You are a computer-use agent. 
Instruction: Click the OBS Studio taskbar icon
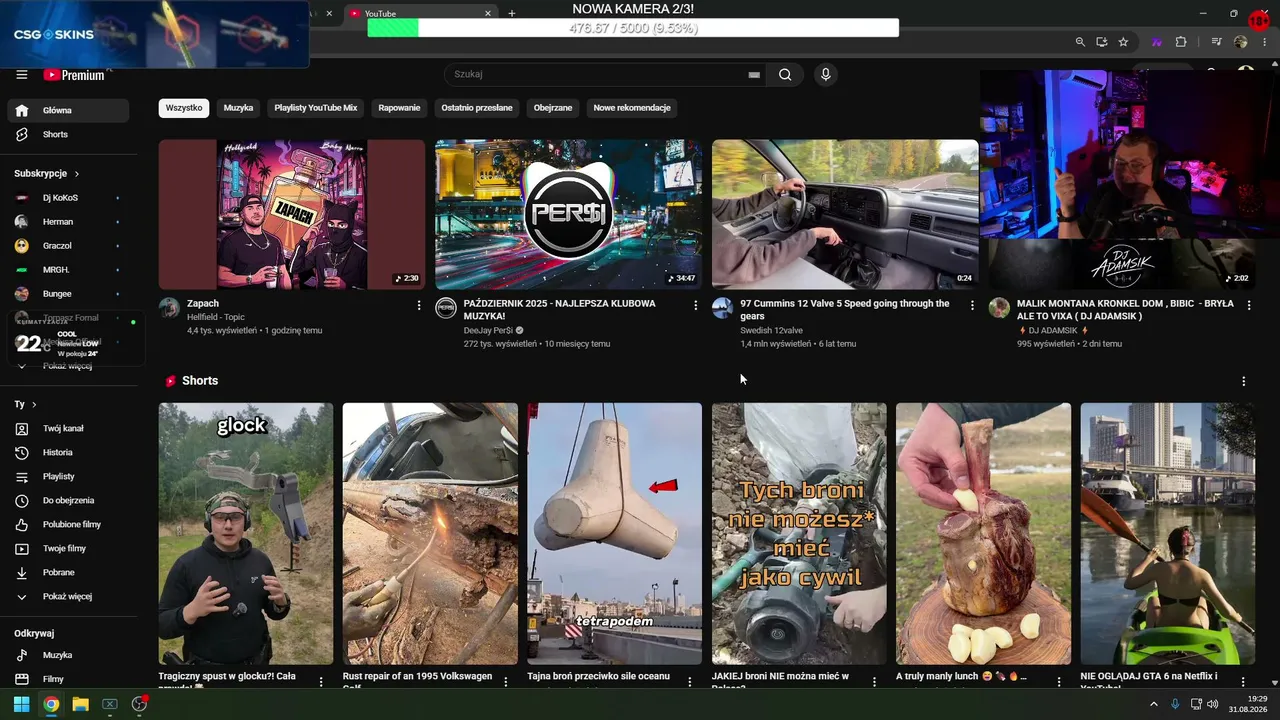click(139, 704)
